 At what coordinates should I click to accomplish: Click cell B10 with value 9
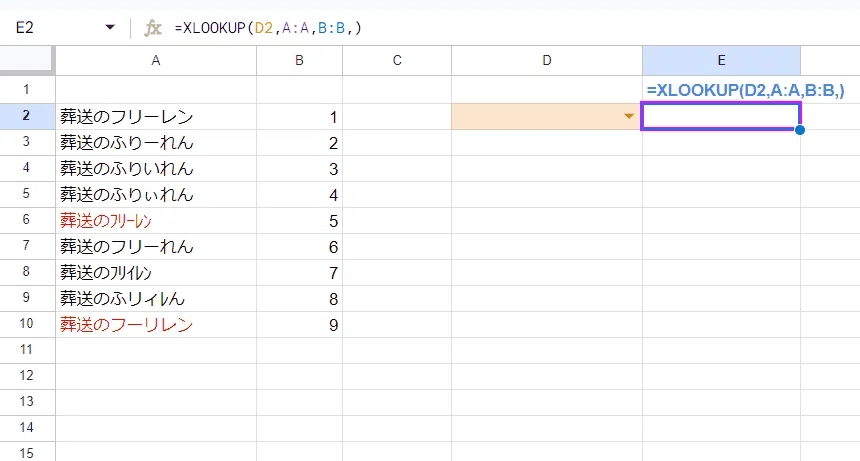299,325
